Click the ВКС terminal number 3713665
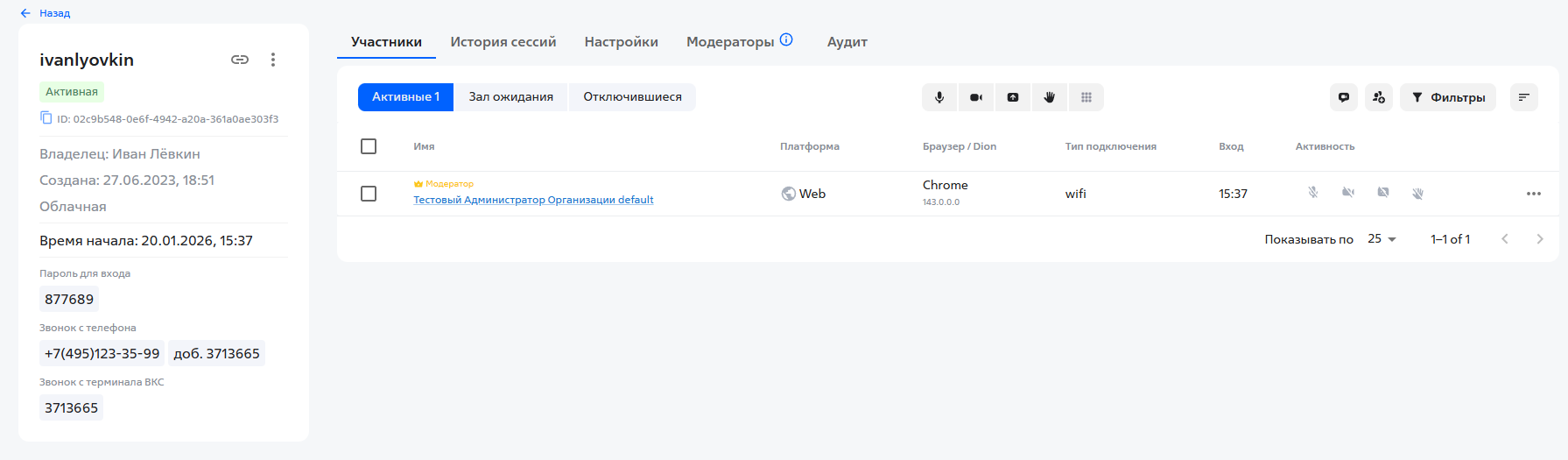The image size is (1568, 460). (x=71, y=408)
